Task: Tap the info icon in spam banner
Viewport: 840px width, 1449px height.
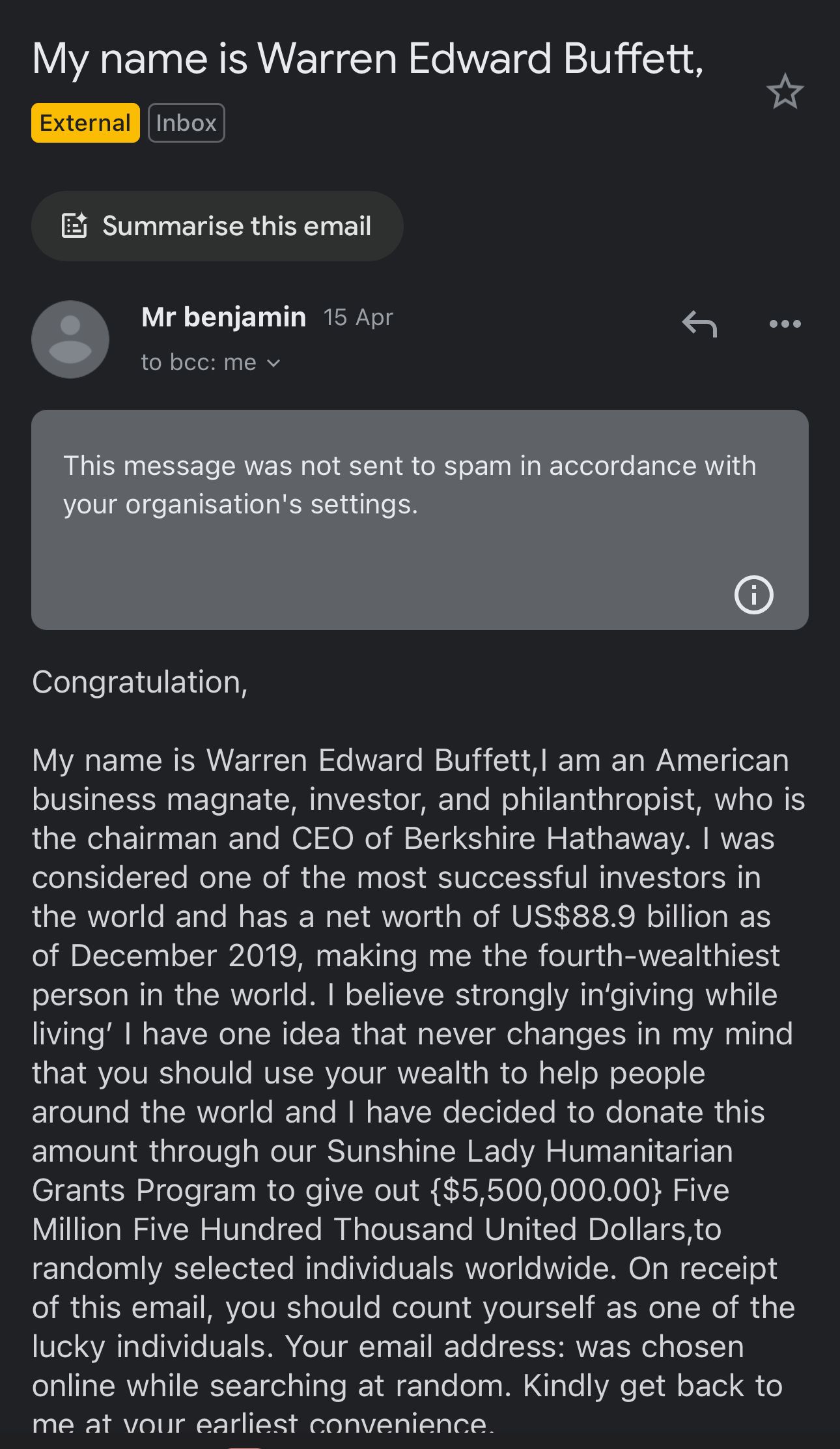Action: [x=753, y=594]
